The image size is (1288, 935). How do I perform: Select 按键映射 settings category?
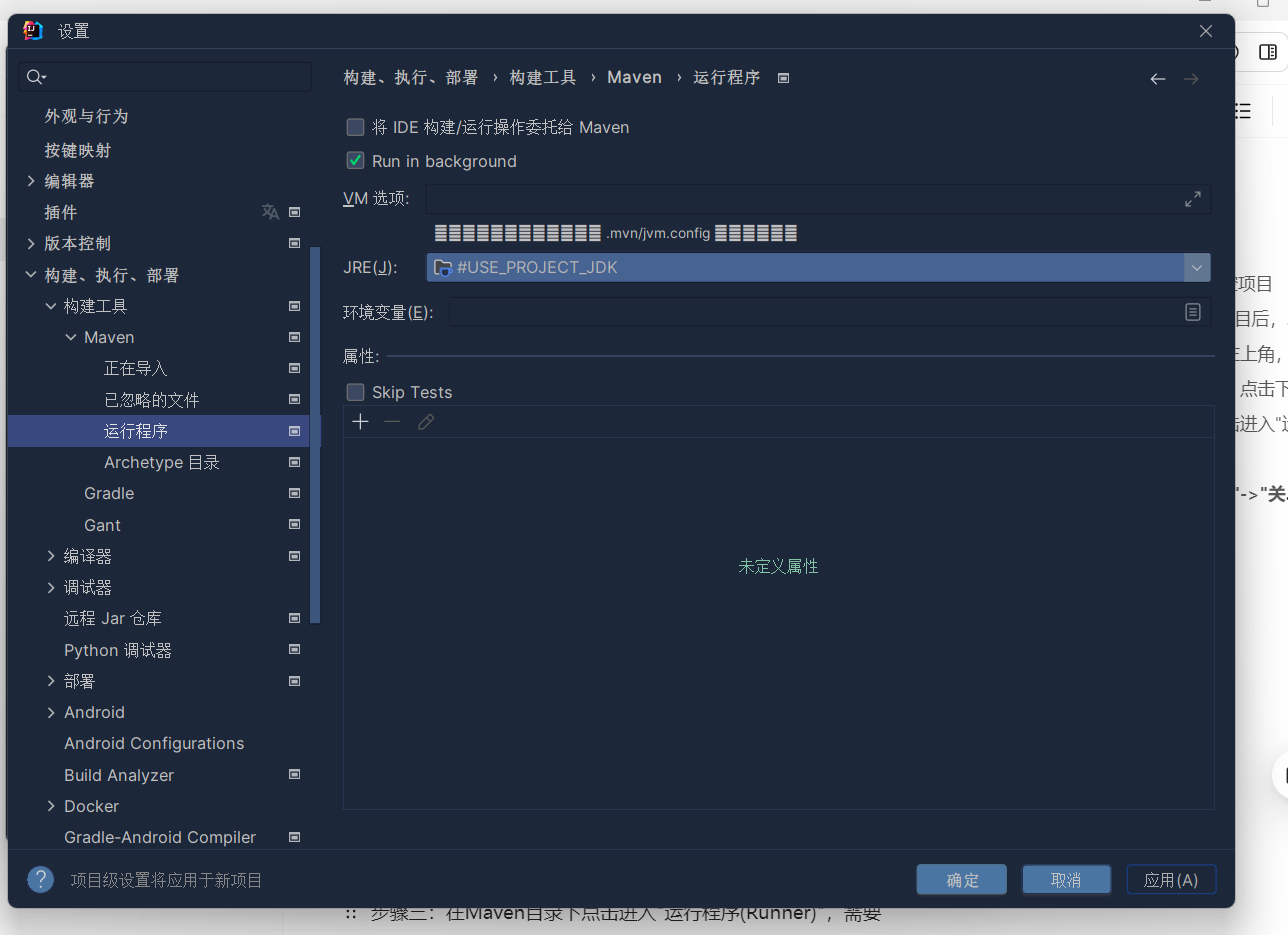(78, 150)
